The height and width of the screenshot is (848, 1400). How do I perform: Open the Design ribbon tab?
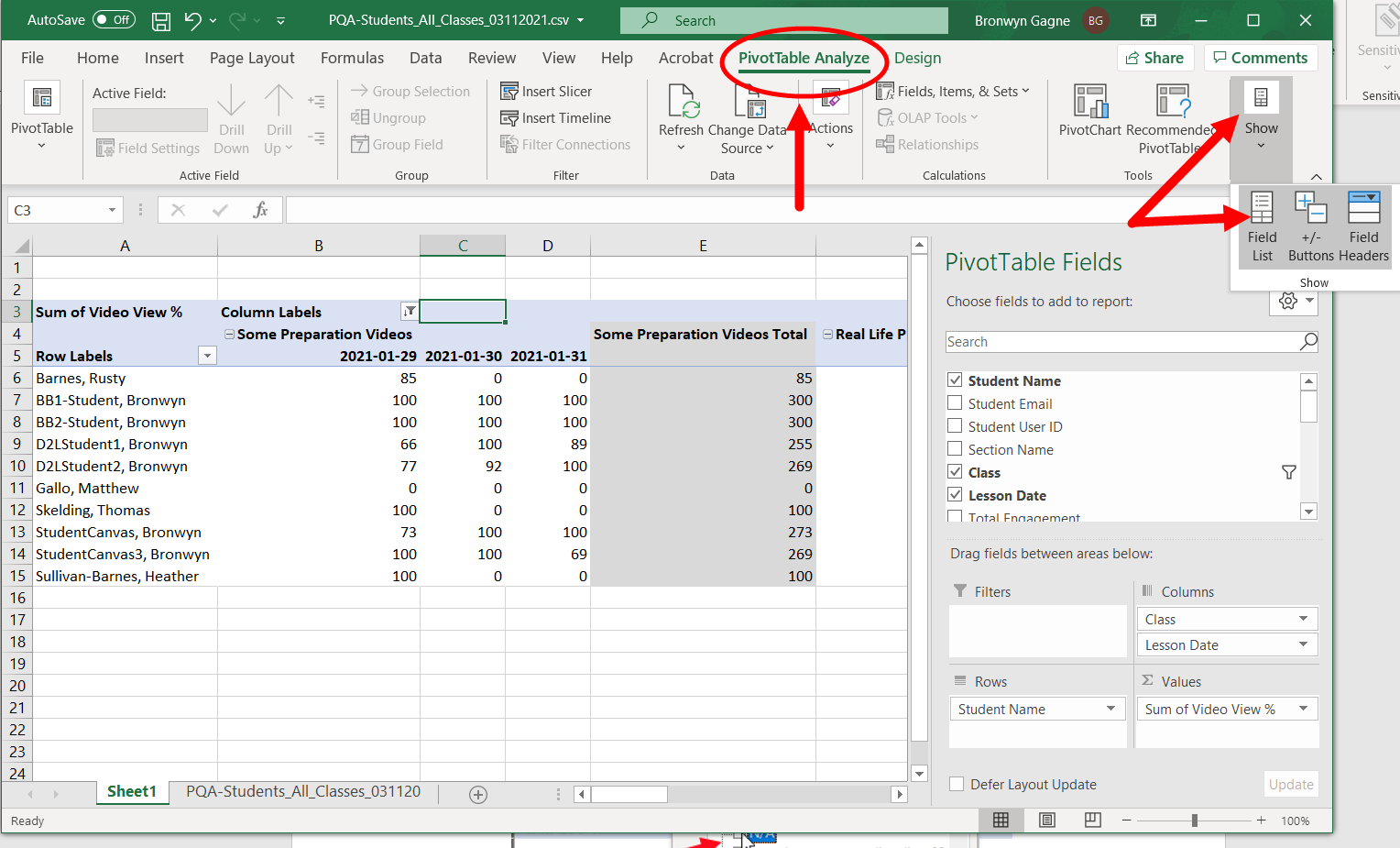pyautogui.click(x=917, y=58)
